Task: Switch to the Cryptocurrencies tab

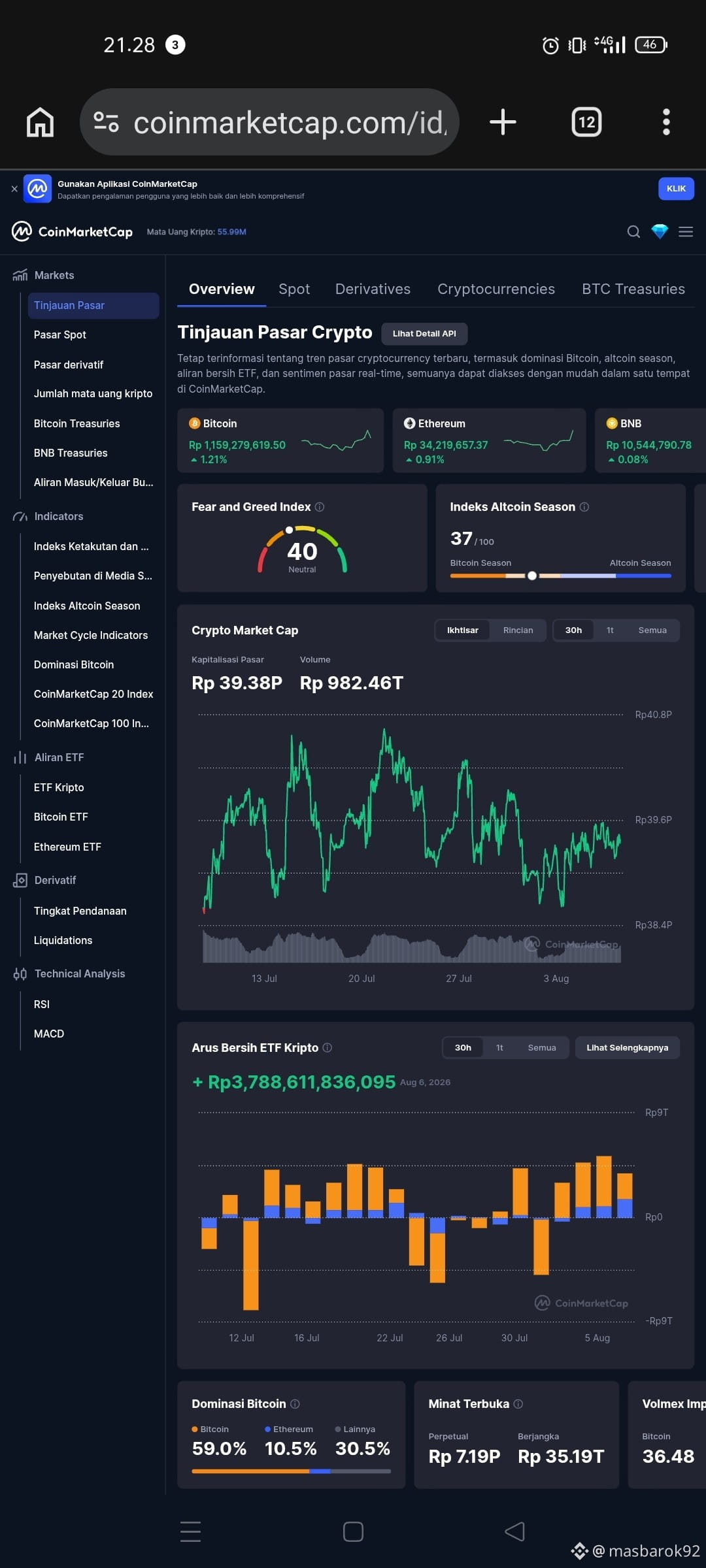Action: point(496,289)
